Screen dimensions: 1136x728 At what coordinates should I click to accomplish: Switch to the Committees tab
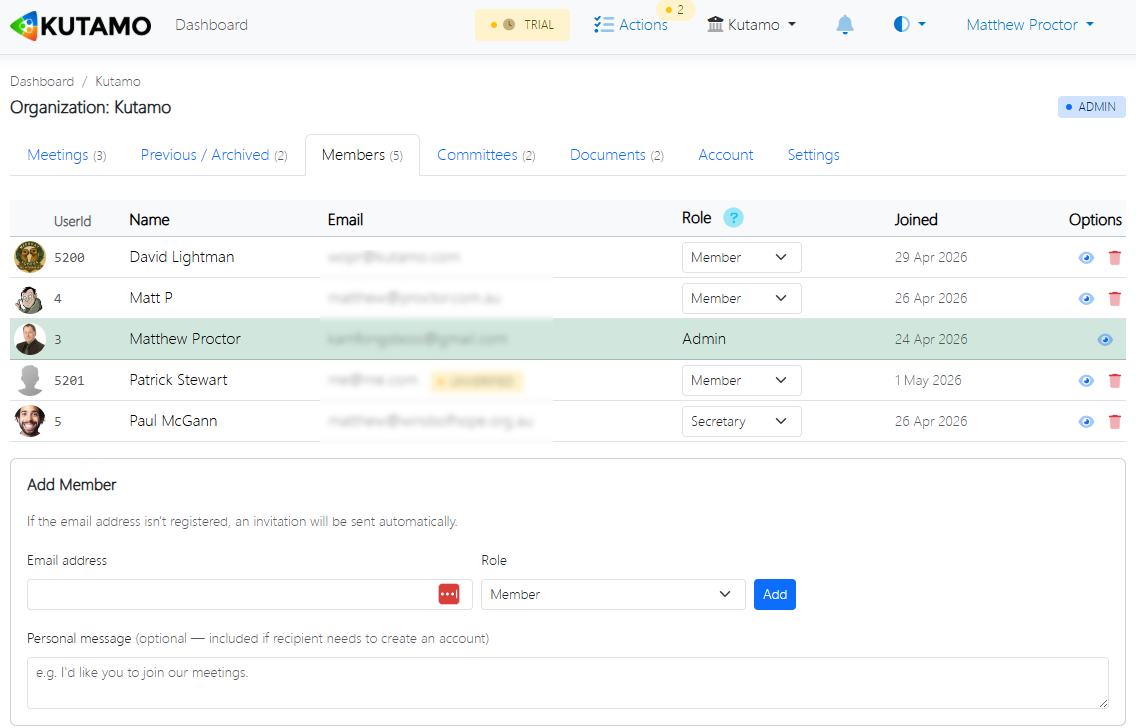tap(486, 155)
